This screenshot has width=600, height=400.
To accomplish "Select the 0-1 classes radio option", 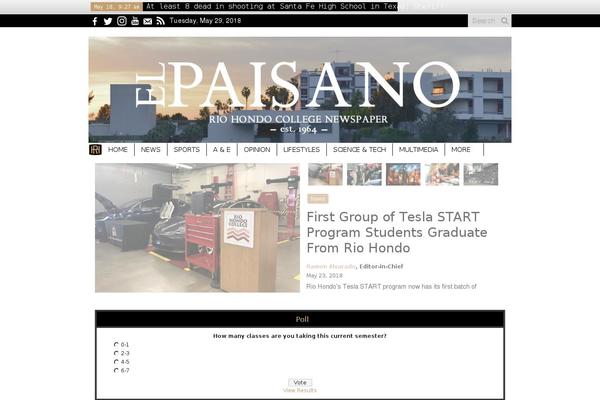I will point(116,344).
